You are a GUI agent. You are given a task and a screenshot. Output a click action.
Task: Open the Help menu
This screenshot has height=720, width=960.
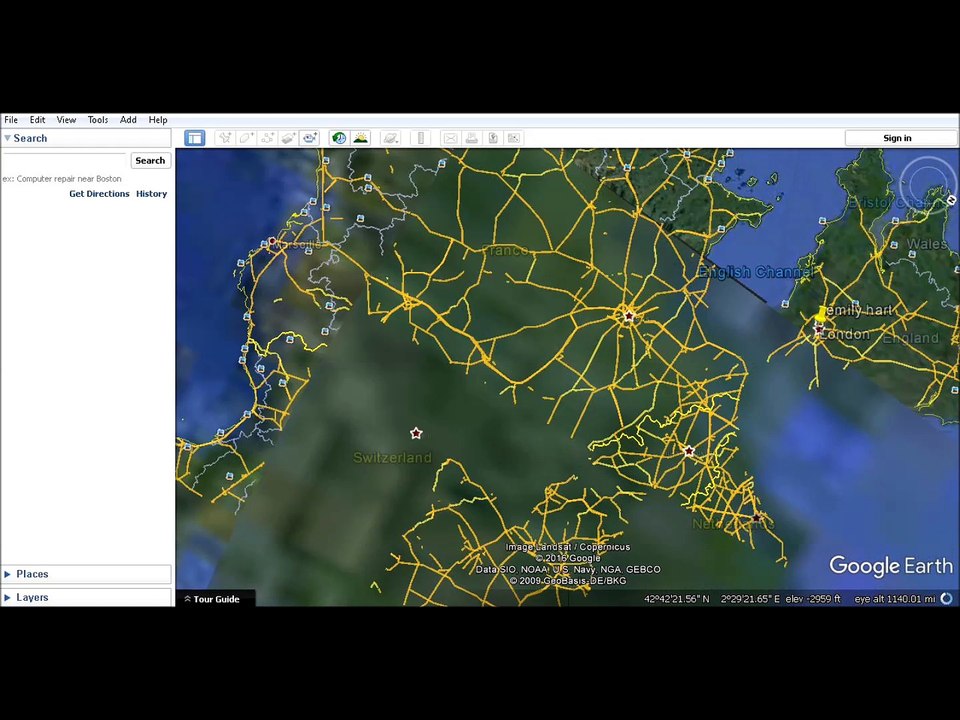[157, 120]
